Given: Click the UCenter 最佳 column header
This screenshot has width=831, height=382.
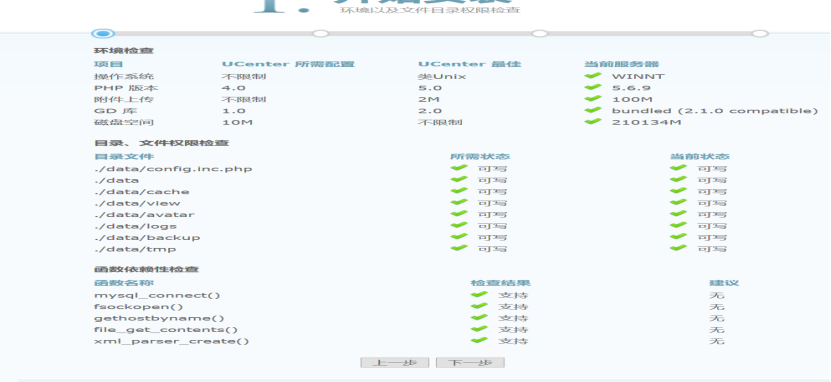Looking at the screenshot, I should point(470,65).
